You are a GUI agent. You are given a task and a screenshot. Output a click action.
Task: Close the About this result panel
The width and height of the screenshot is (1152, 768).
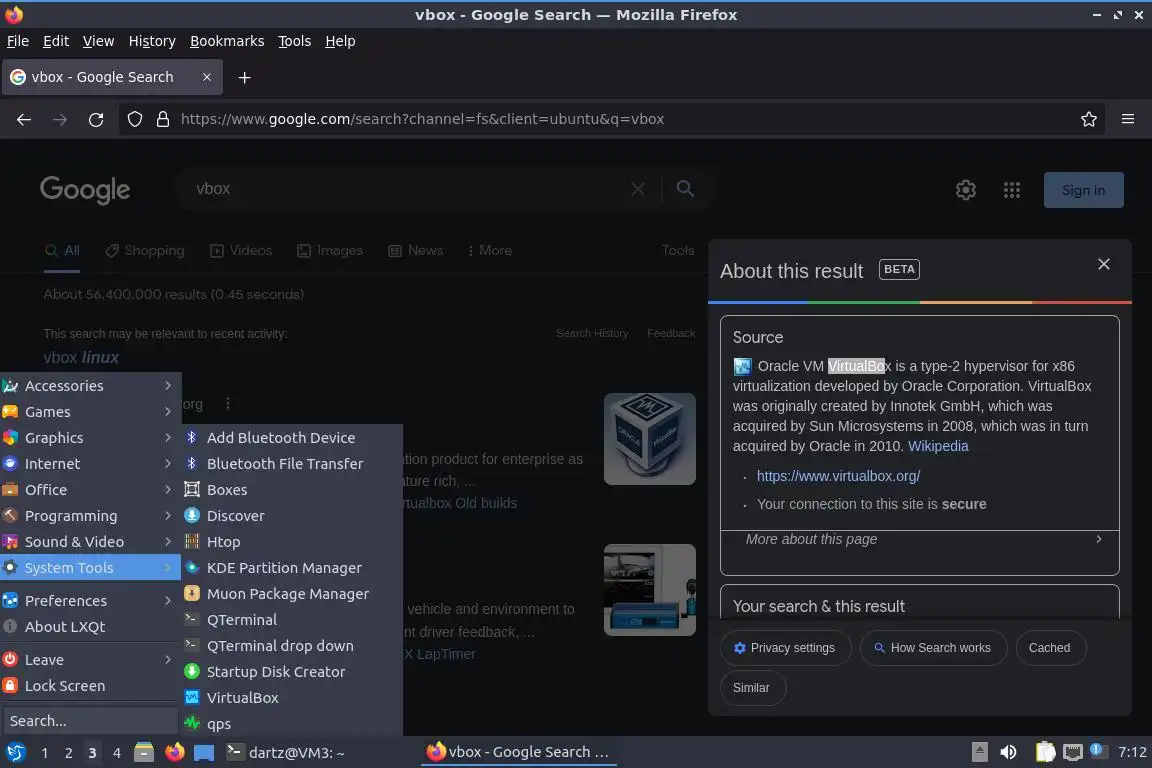[1104, 264]
